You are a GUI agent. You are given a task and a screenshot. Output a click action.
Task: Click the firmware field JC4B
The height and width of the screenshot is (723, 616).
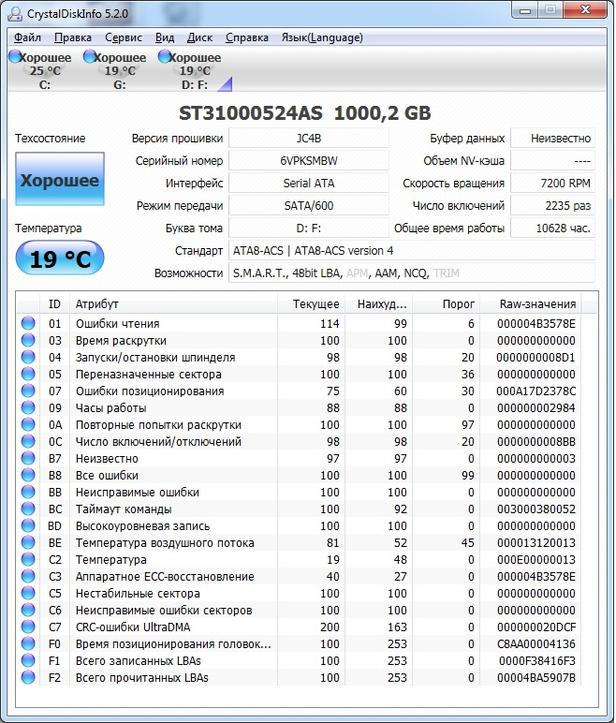click(308, 138)
